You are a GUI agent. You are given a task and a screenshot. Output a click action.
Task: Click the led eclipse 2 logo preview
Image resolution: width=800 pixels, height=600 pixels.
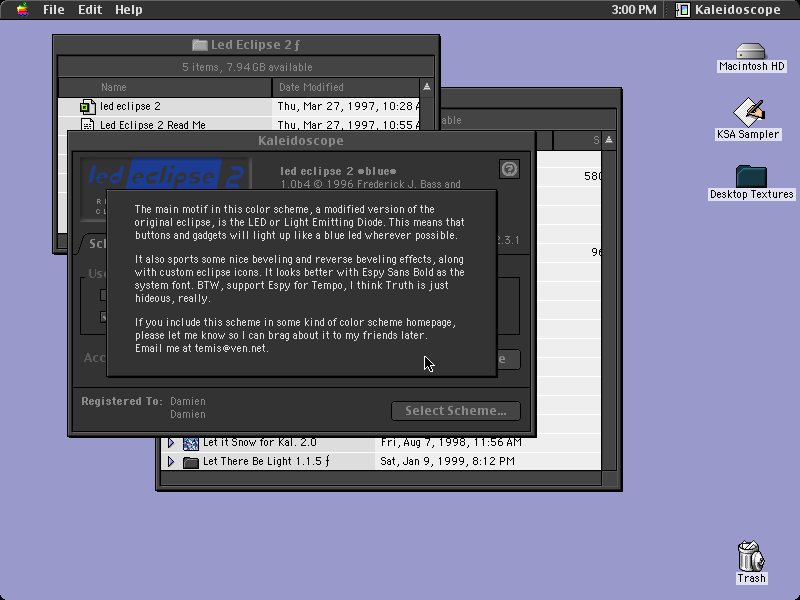[166, 174]
